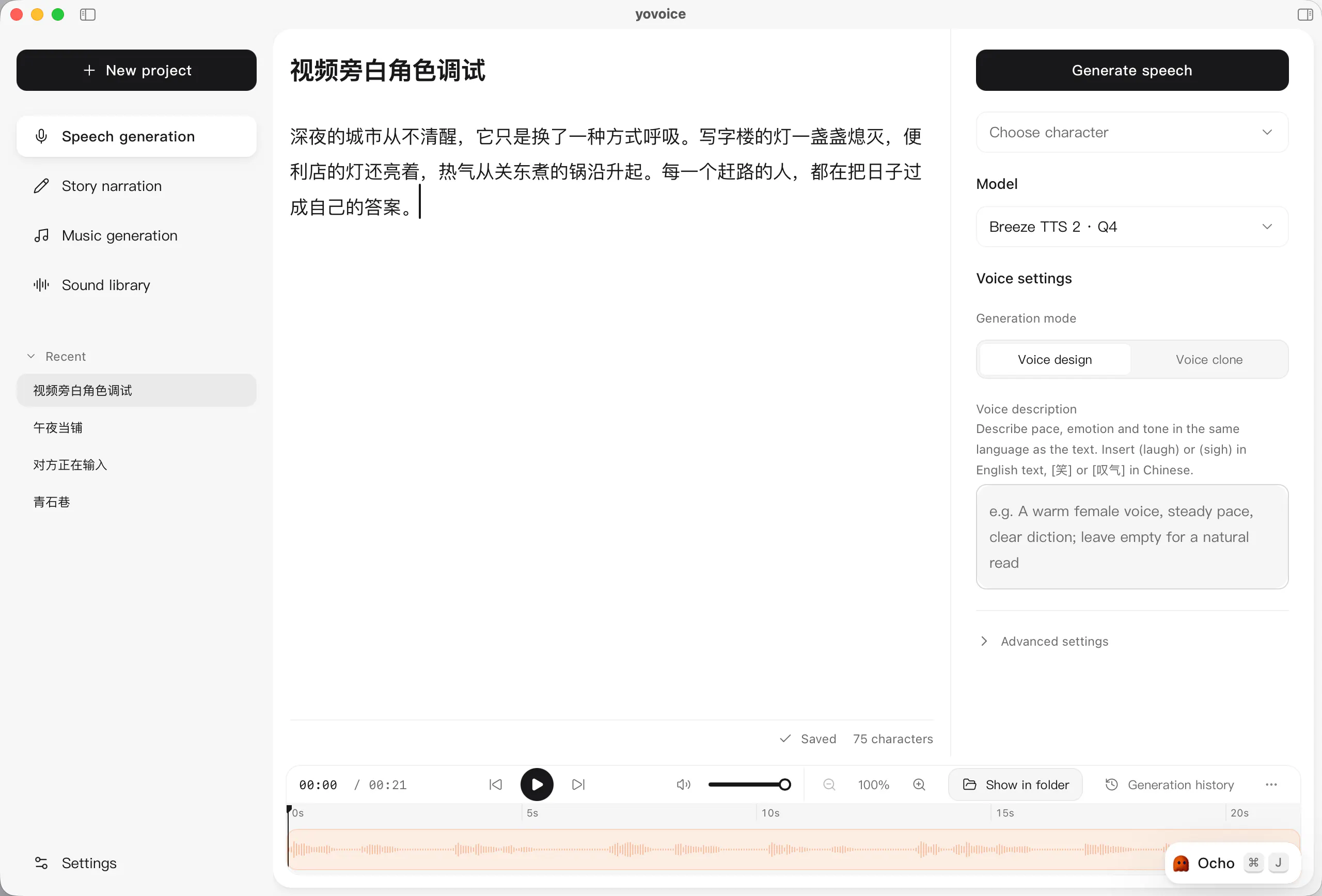The image size is (1322, 896).
Task: Expand Advanced settings
Action: (x=1044, y=642)
